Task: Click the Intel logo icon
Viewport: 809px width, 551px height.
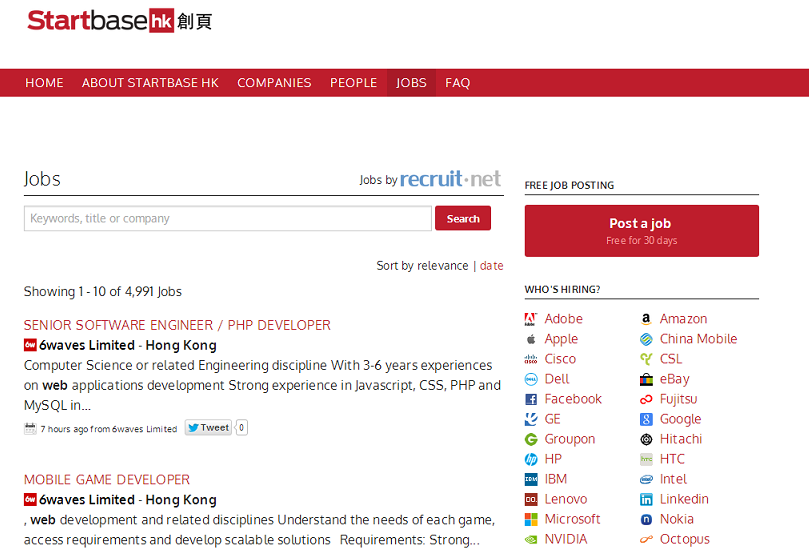Action: point(646,479)
